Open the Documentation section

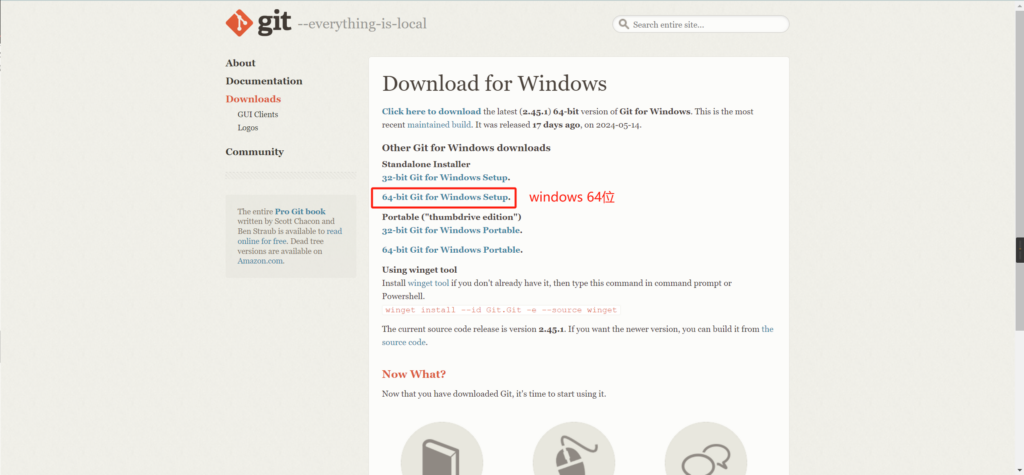[264, 81]
